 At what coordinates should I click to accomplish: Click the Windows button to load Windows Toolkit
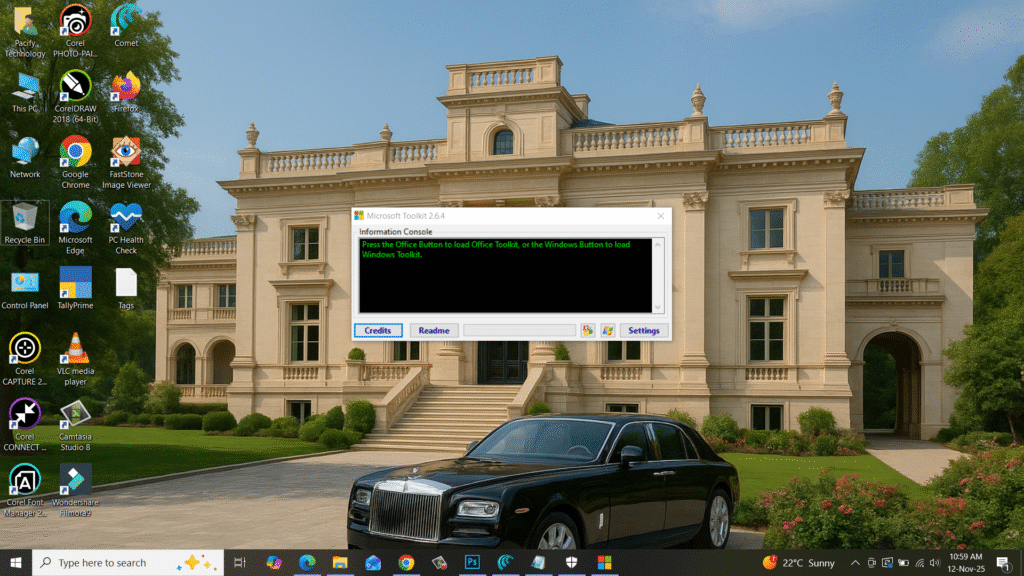607,330
